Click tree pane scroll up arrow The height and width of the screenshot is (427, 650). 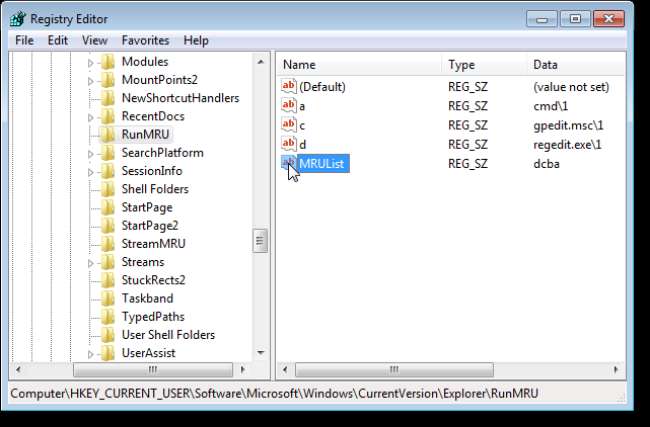[x=261, y=62]
